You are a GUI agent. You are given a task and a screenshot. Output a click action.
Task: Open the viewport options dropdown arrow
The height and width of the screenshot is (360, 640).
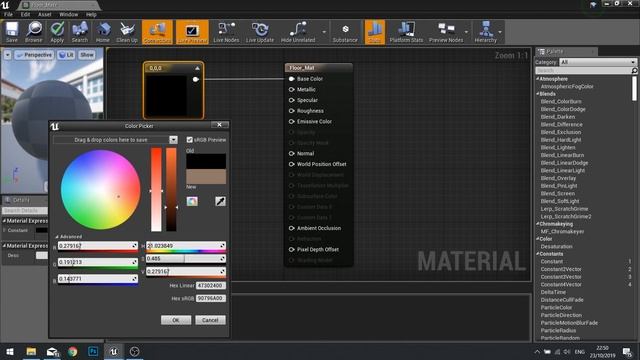point(8,55)
